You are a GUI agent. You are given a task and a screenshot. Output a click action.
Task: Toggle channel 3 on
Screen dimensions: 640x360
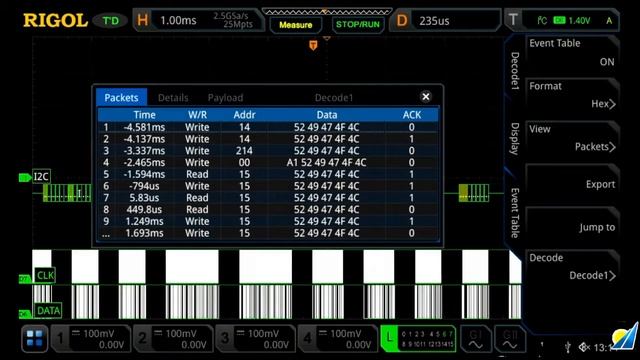(x=255, y=338)
